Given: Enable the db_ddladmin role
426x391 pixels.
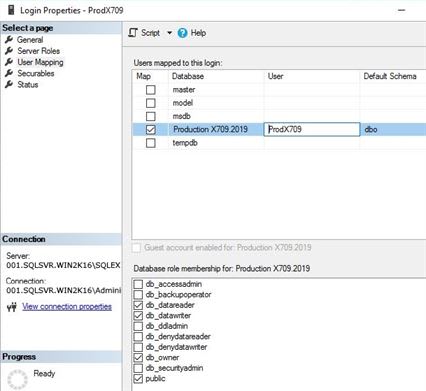Looking at the screenshot, I should [138, 326].
